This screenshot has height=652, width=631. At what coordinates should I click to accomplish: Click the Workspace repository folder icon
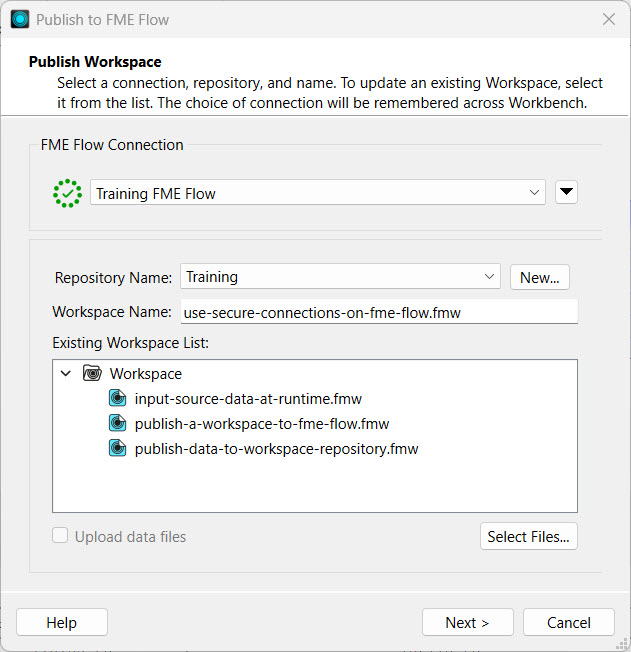[x=93, y=374]
